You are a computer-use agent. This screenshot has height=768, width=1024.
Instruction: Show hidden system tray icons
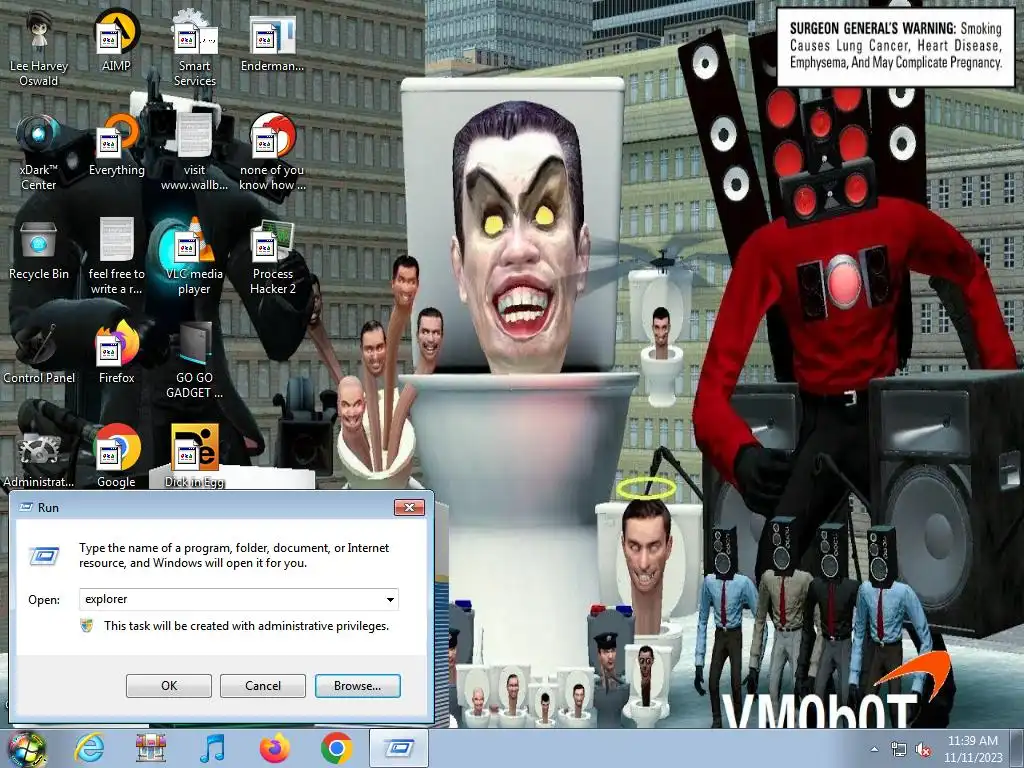tap(874, 749)
